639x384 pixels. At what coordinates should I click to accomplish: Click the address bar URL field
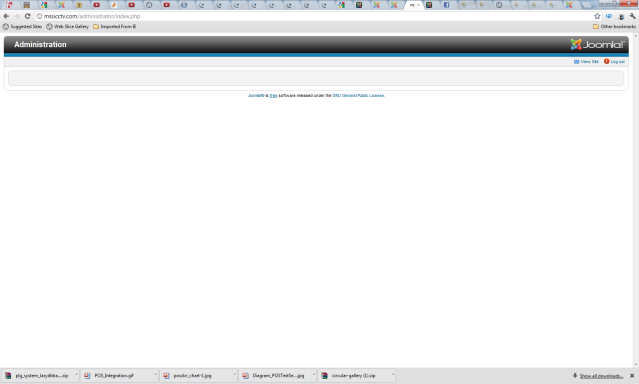tap(314, 16)
